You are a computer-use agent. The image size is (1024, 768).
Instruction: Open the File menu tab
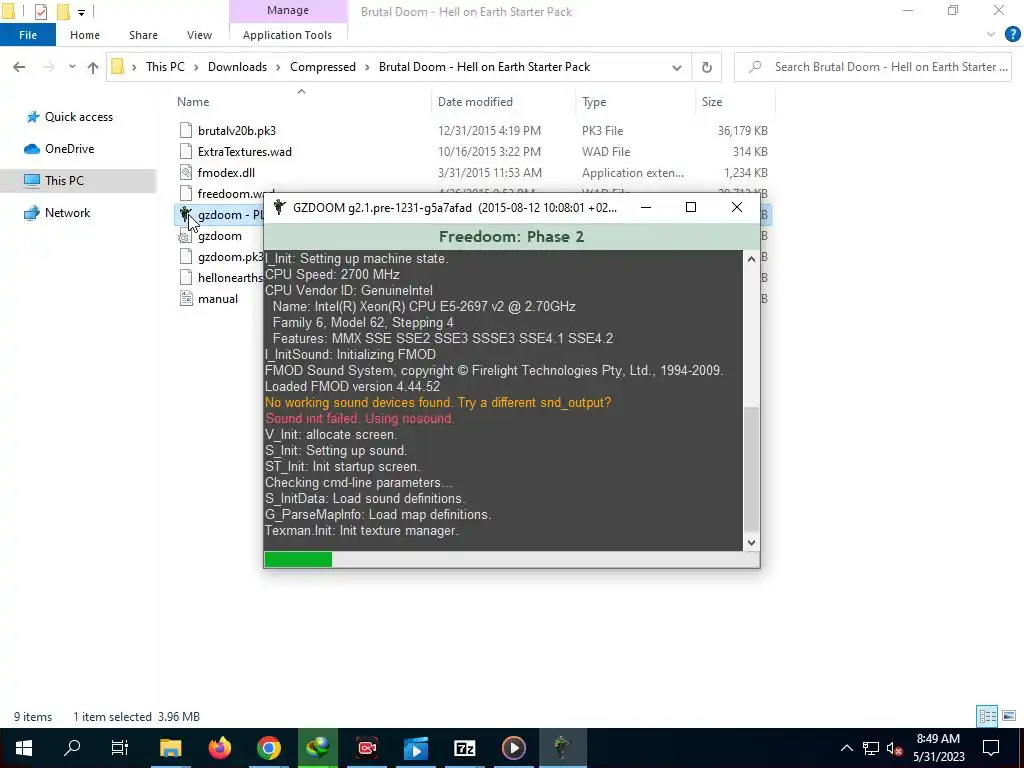click(x=27, y=35)
